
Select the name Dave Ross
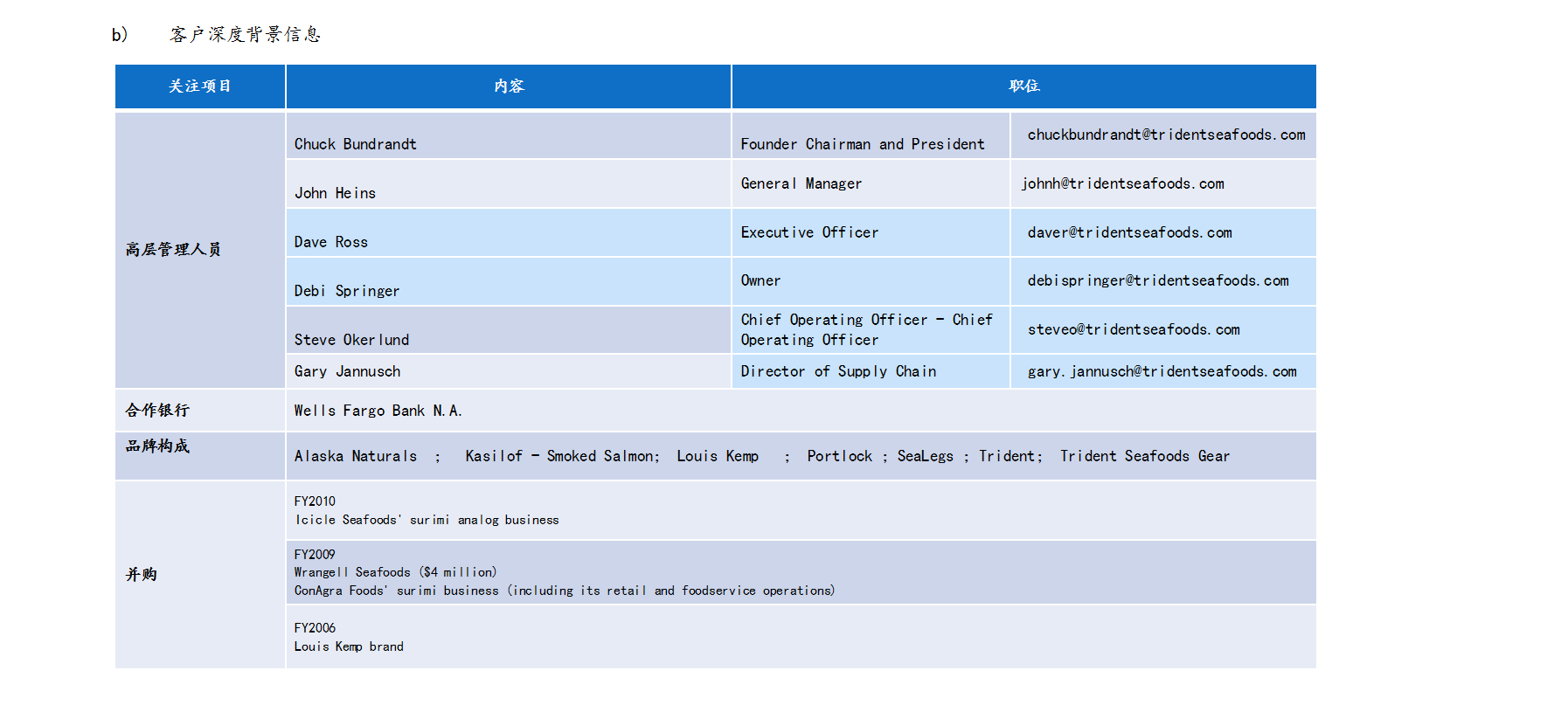pos(330,242)
